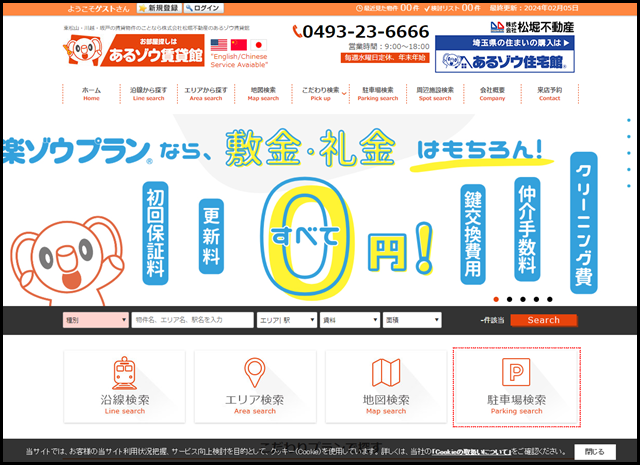Image resolution: width=640 pixels, height=465 pixels.
Task: Click the phone icon beside 0493-23-6666
Action: pyautogui.click(x=298, y=31)
